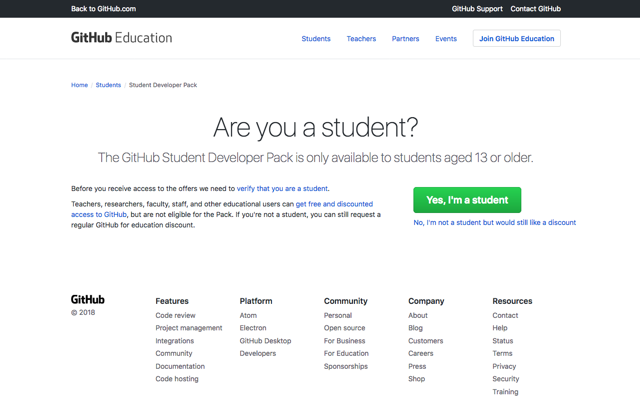The width and height of the screenshot is (640, 410).
Task: Click Join GitHub Education button
Action: (517, 38)
